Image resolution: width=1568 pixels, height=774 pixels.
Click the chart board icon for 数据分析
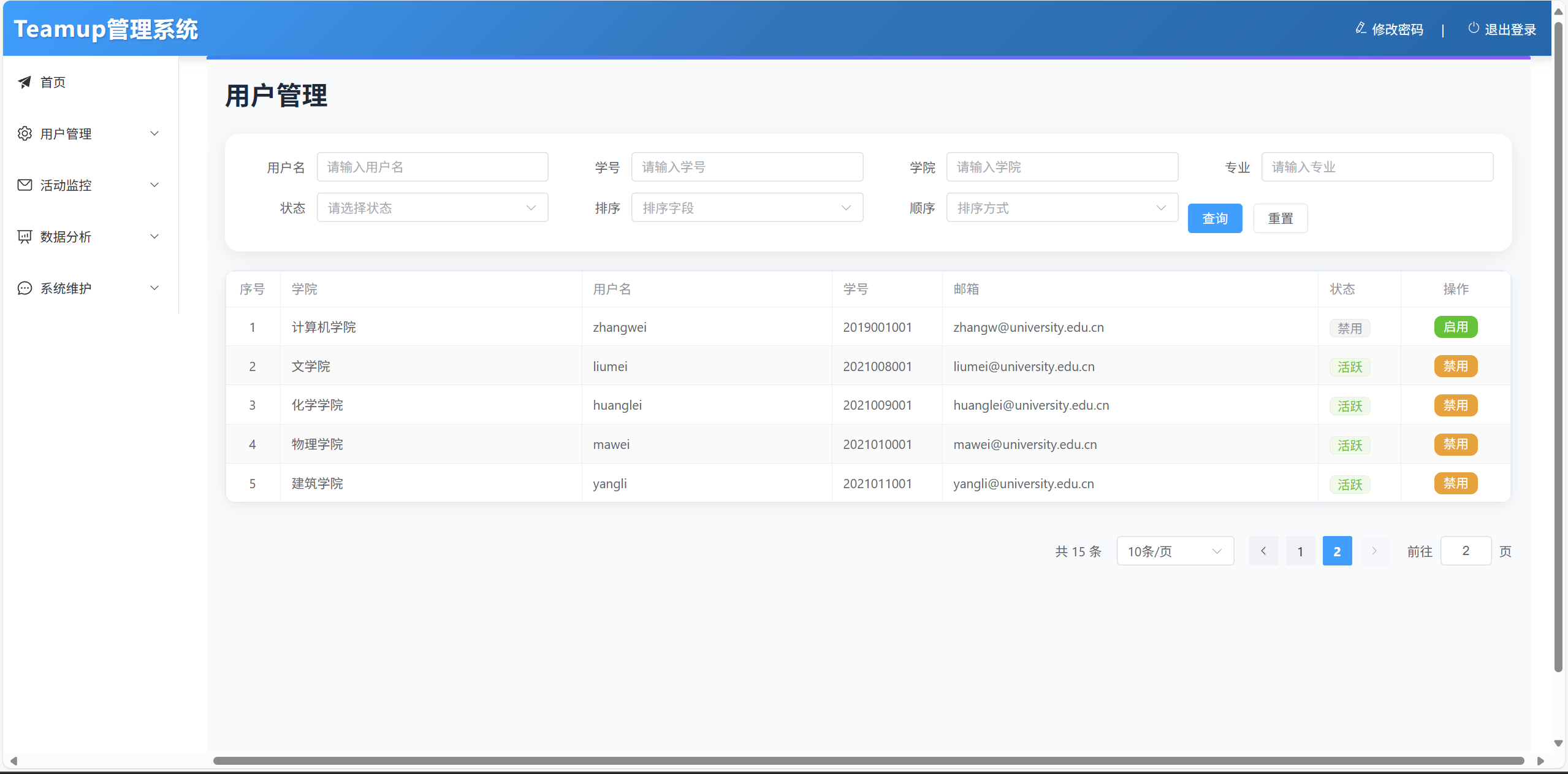pos(25,237)
